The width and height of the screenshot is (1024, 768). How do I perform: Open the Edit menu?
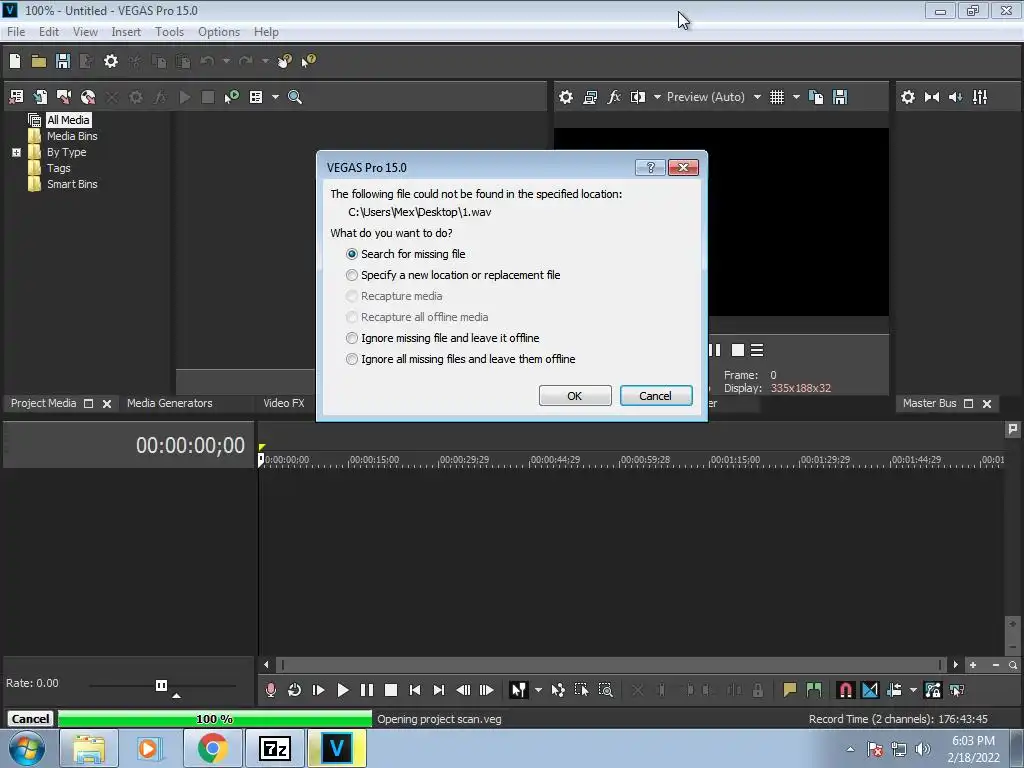click(48, 32)
